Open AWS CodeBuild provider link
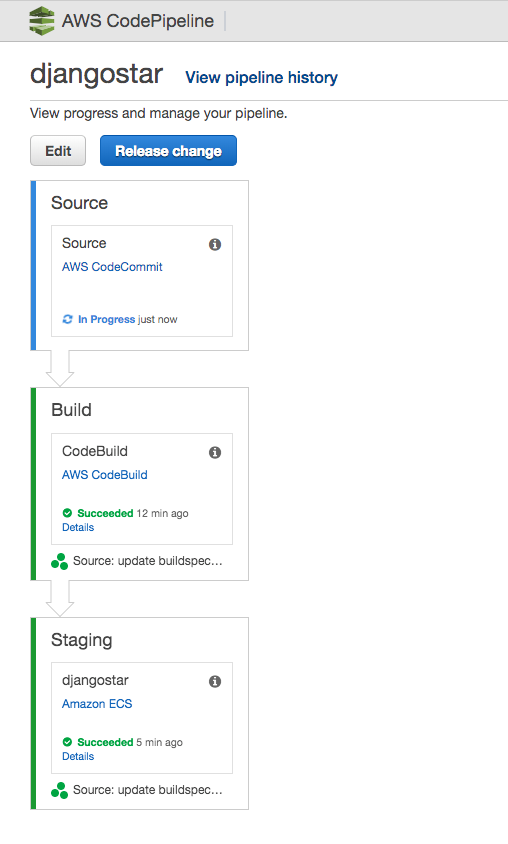 pos(104,475)
